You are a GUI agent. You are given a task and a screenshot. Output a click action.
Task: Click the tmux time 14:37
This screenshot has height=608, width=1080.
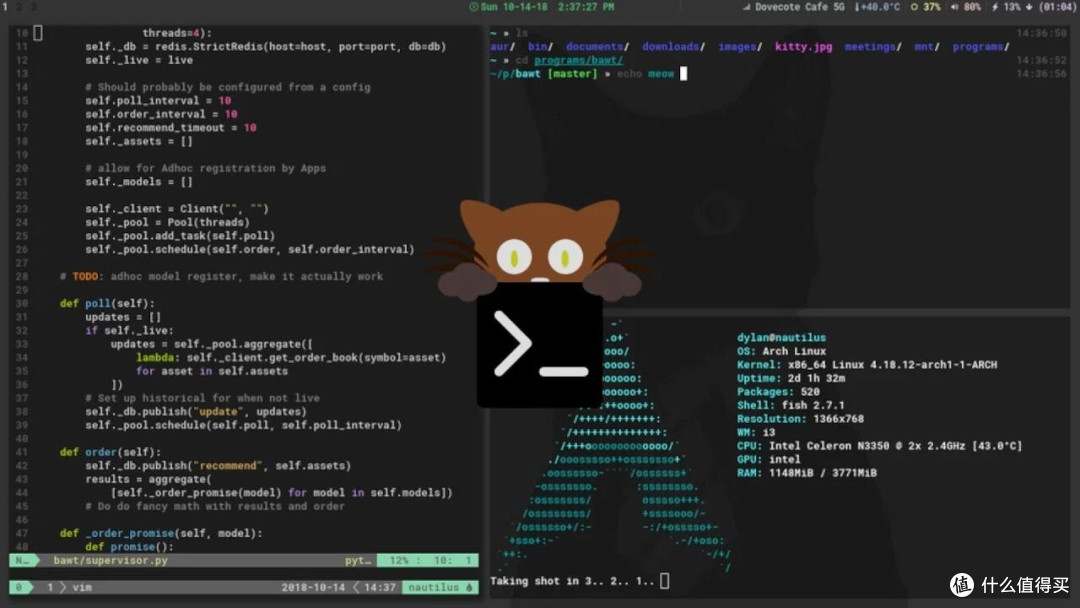click(x=380, y=587)
